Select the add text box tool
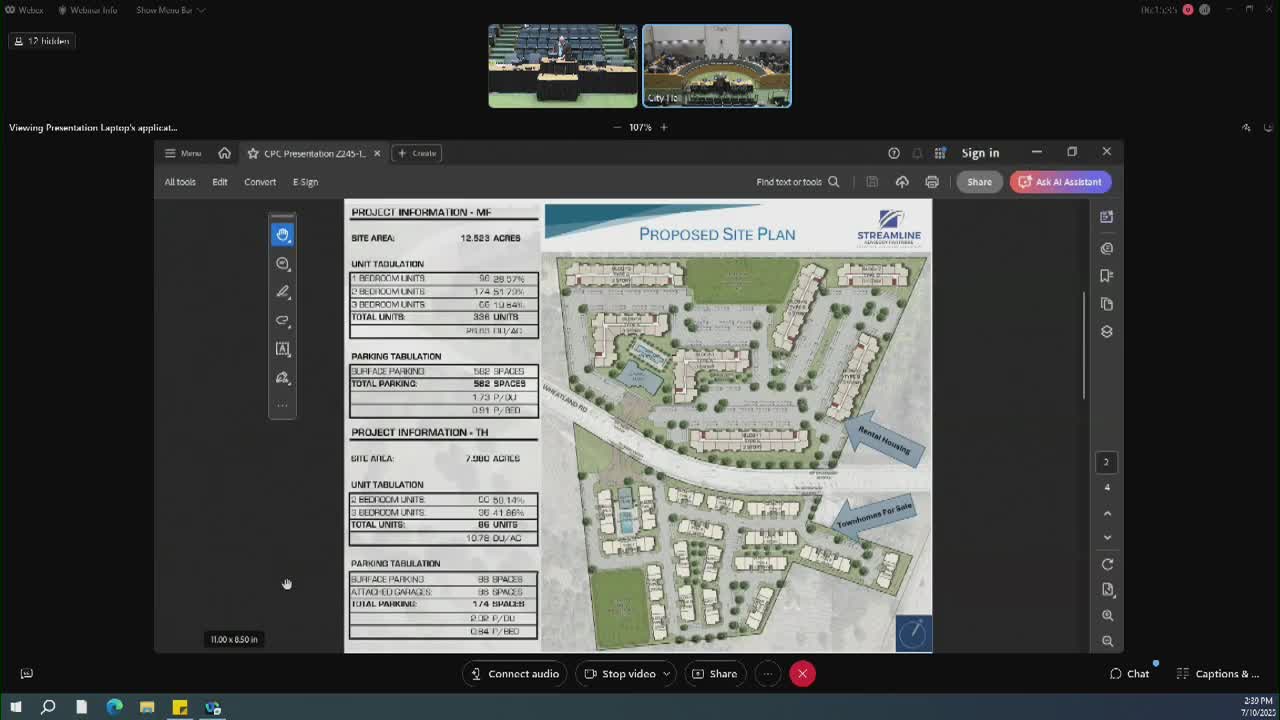 tap(283, 349)
